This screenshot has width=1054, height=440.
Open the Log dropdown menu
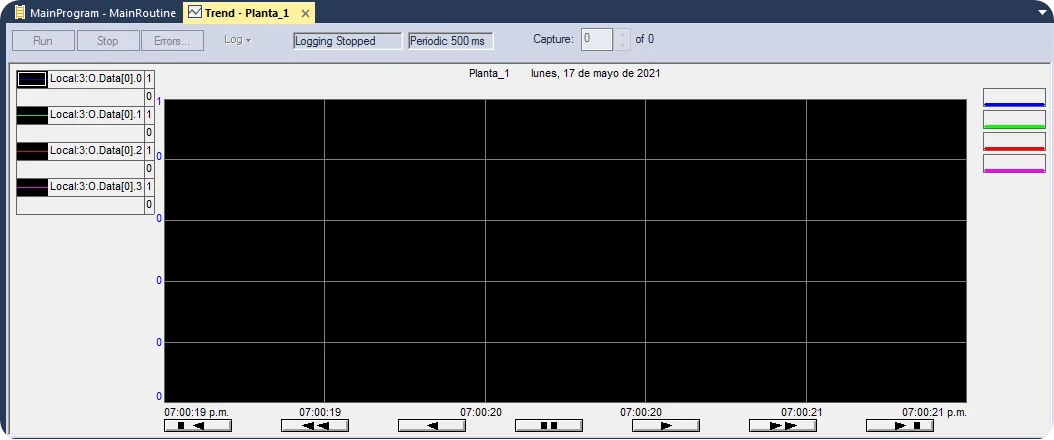[x=237, y=40]
